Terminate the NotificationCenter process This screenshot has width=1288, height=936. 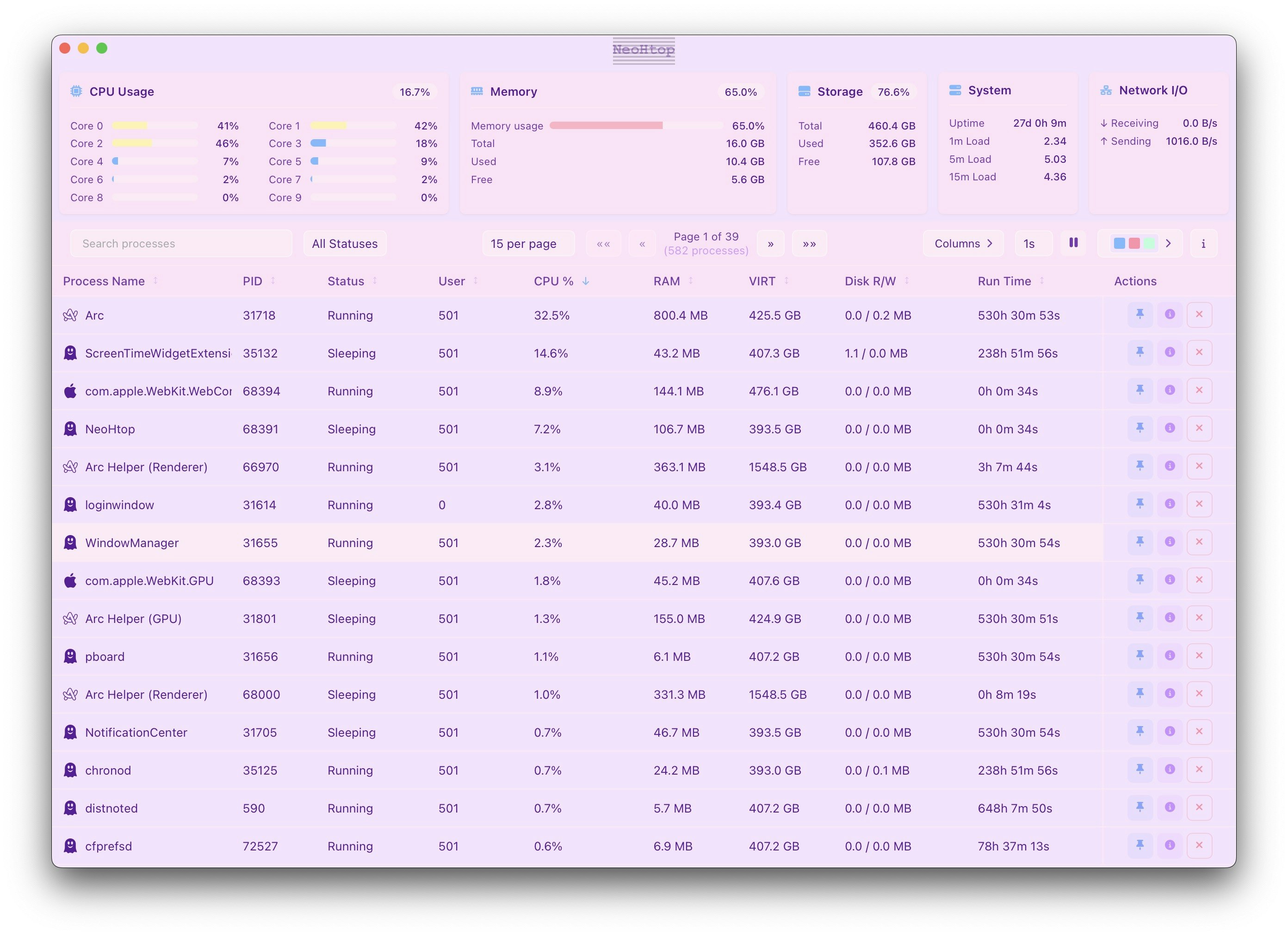tap(1199, 732)
